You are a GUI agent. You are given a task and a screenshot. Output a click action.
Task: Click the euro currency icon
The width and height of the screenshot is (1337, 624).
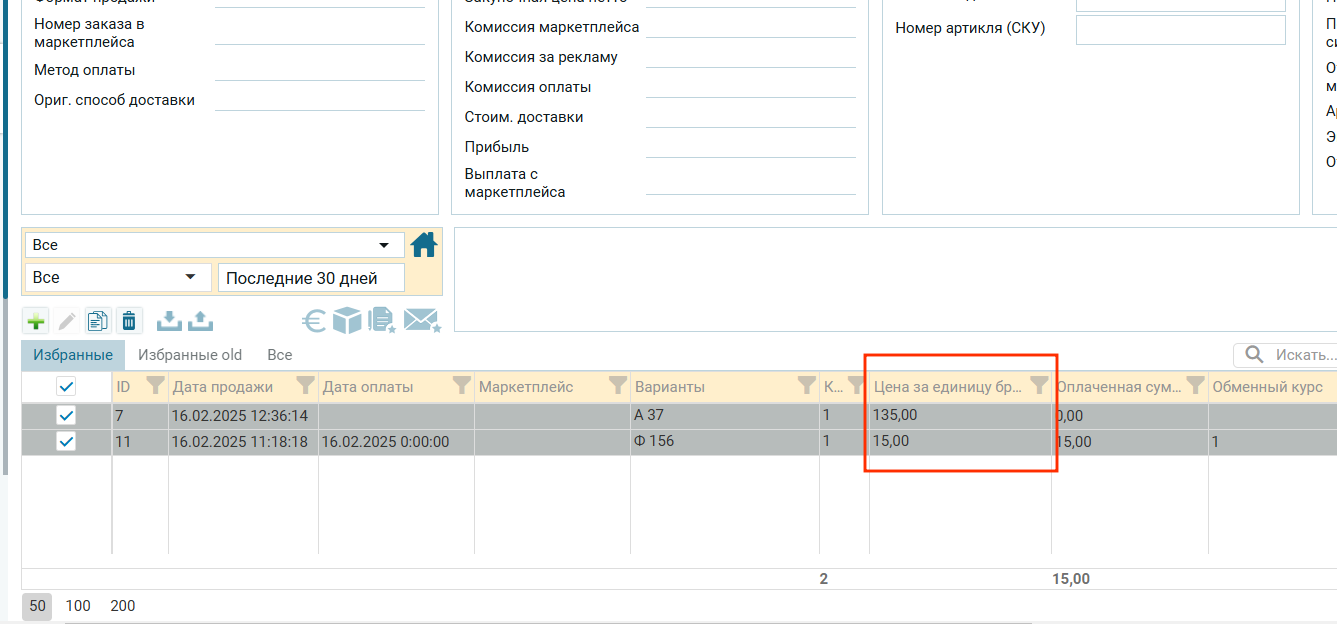tap(314, 321)
